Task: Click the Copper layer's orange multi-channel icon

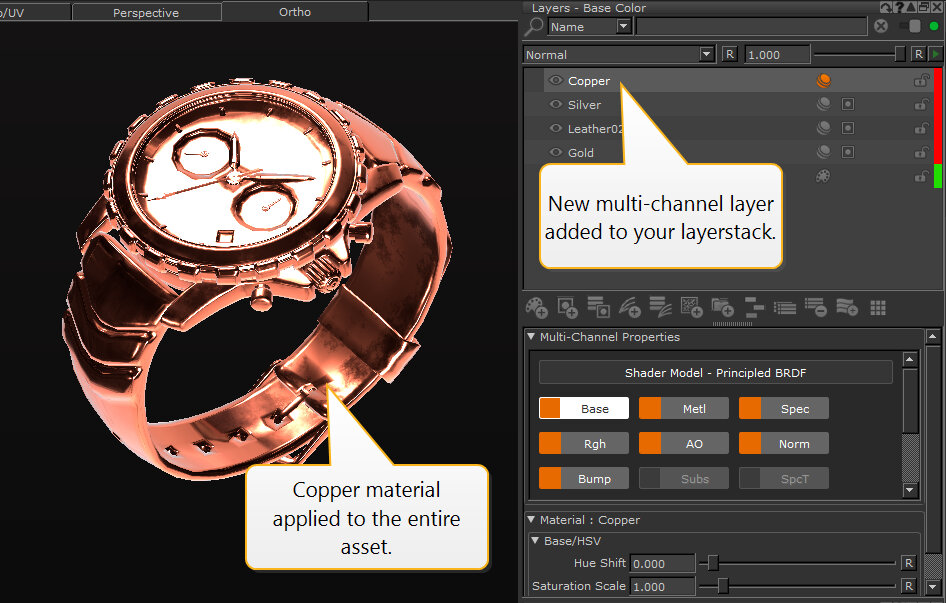Action: (824, 81)
